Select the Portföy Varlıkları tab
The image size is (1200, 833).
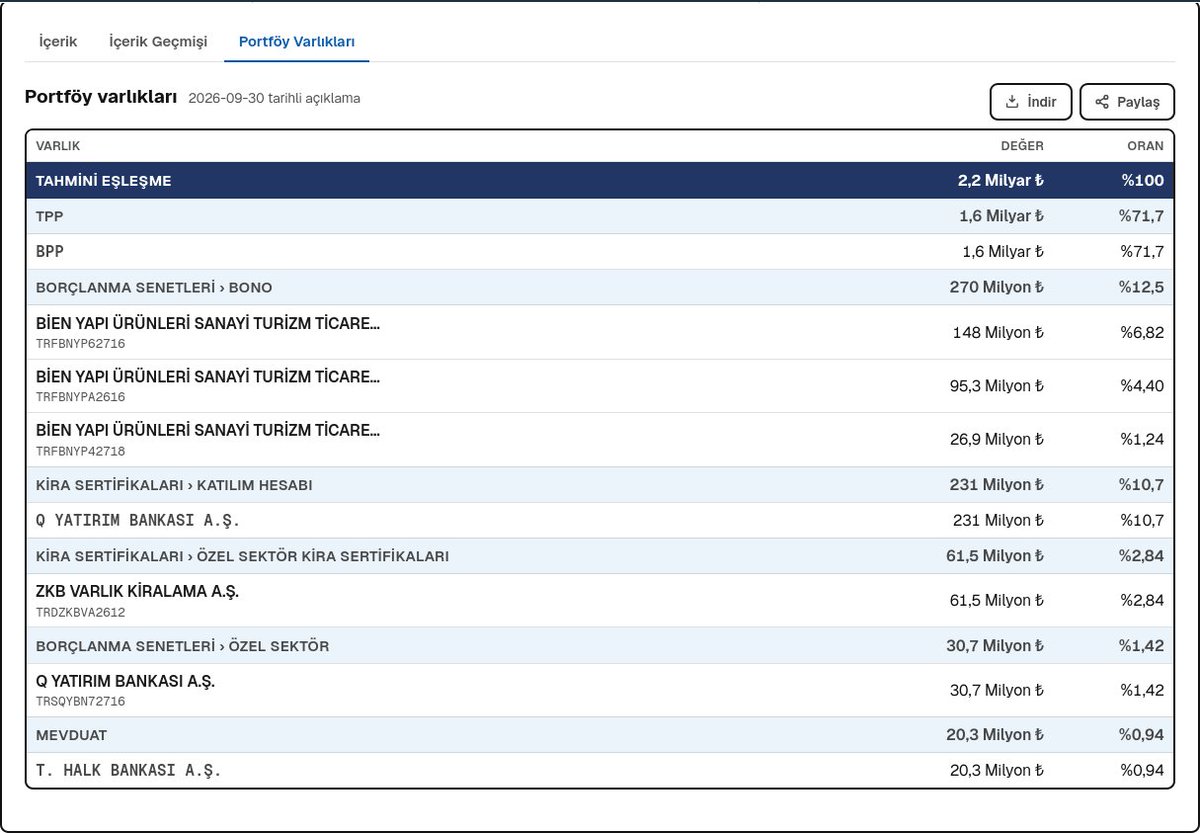297,42
